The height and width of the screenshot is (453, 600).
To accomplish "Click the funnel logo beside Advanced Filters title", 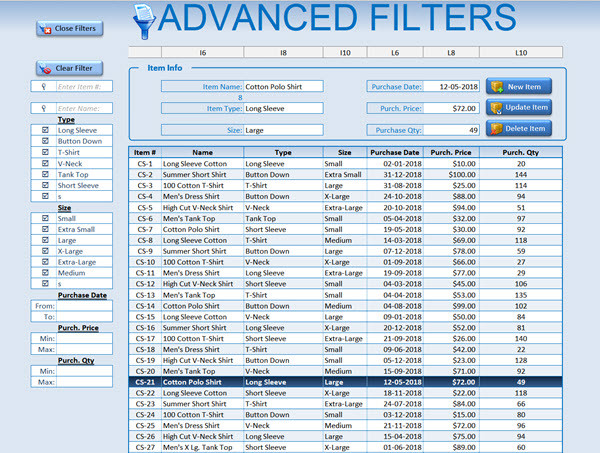I will click(x=146, y=22).
